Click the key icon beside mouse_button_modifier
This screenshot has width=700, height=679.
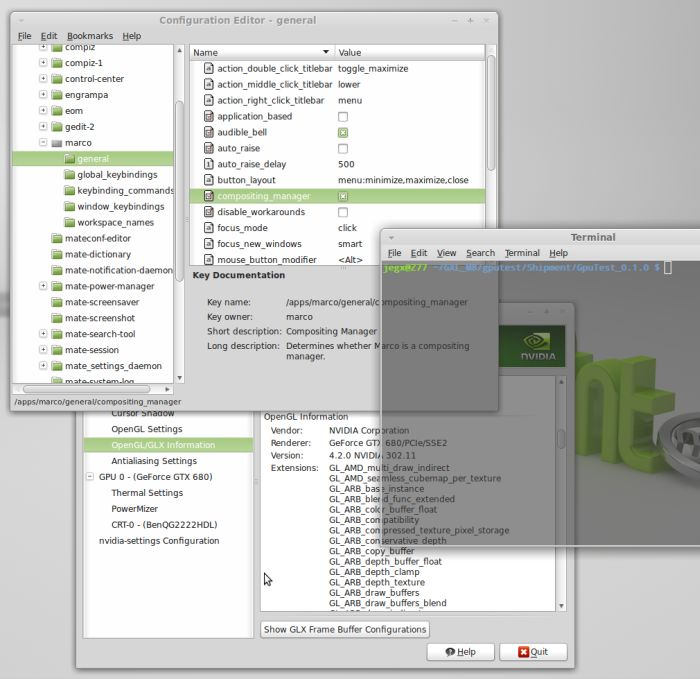coord(208,259)
